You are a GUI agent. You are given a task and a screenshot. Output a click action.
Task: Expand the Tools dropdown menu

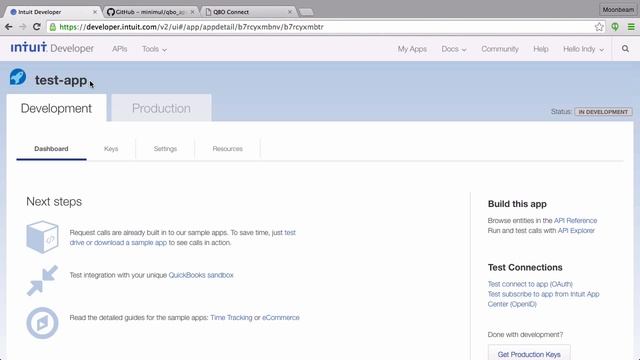(154, 49)
